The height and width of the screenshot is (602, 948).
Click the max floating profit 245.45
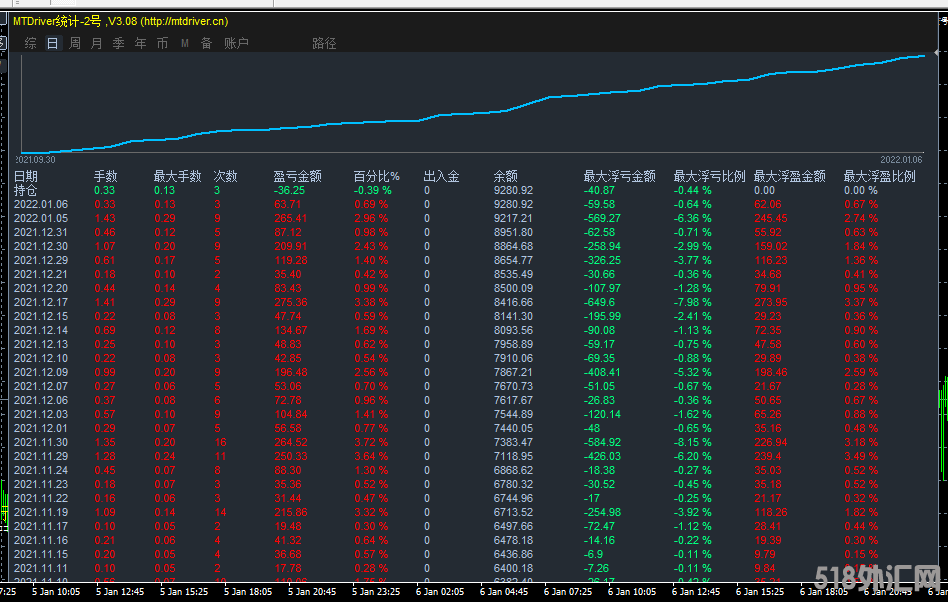pyautogui.click(x=771, y=218)
